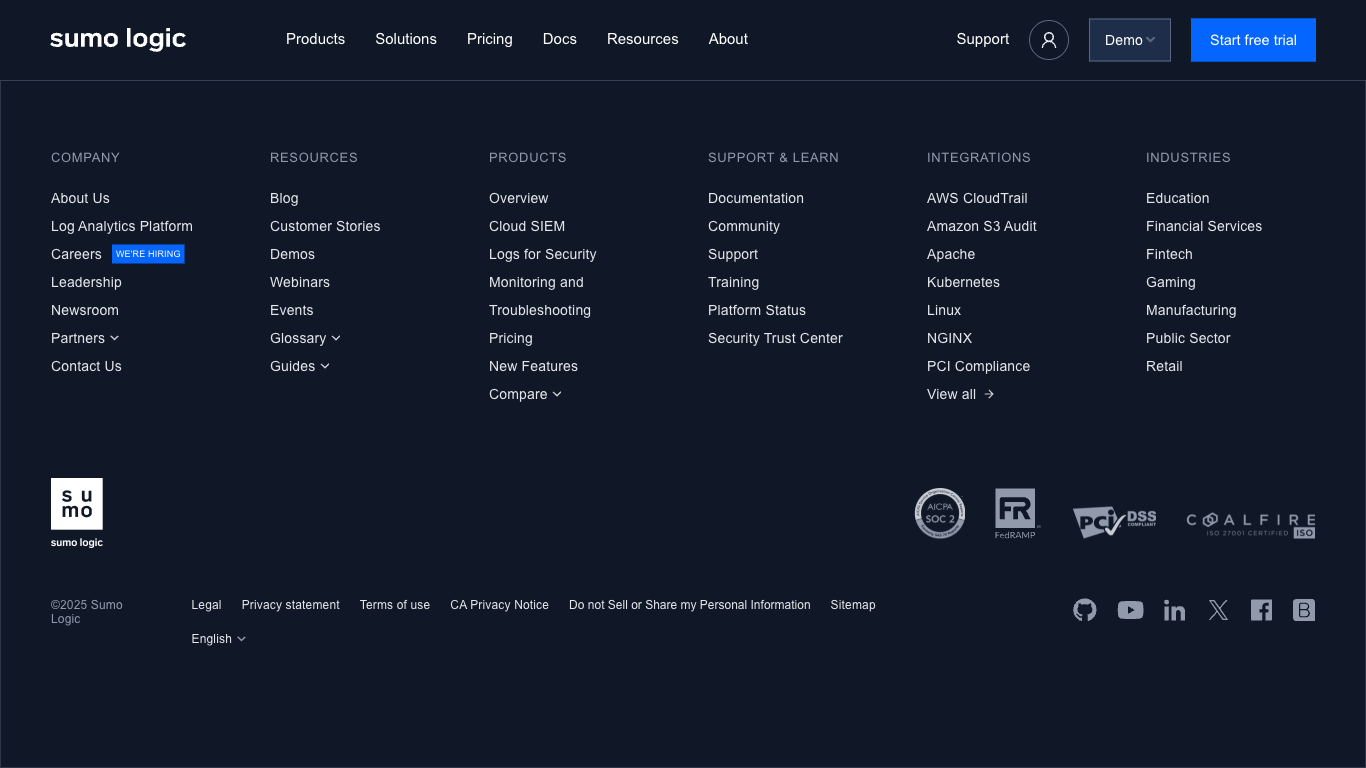Open the Resources nav menu
Image resolution: width=1366 pixels, height=768 pixels.
(643, 39)
